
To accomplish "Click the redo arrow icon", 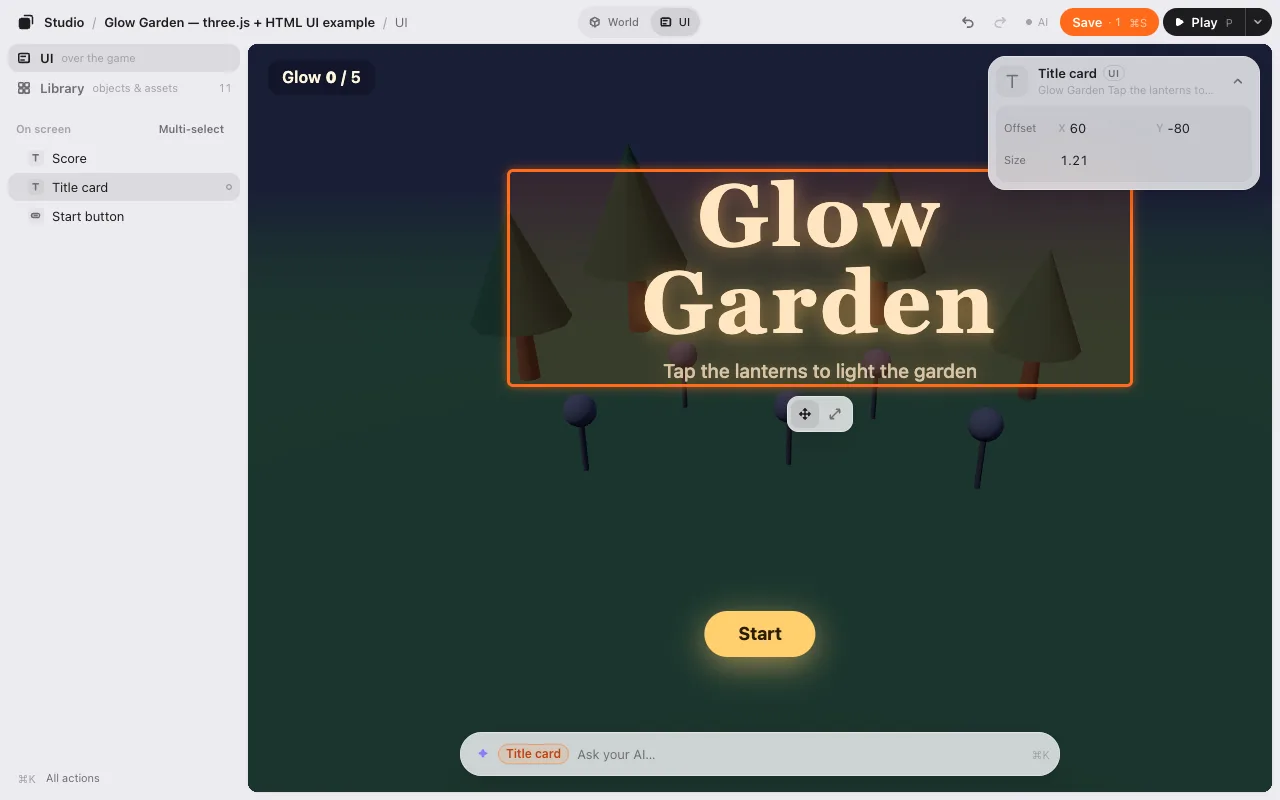I will click(x=1000, y=22).
